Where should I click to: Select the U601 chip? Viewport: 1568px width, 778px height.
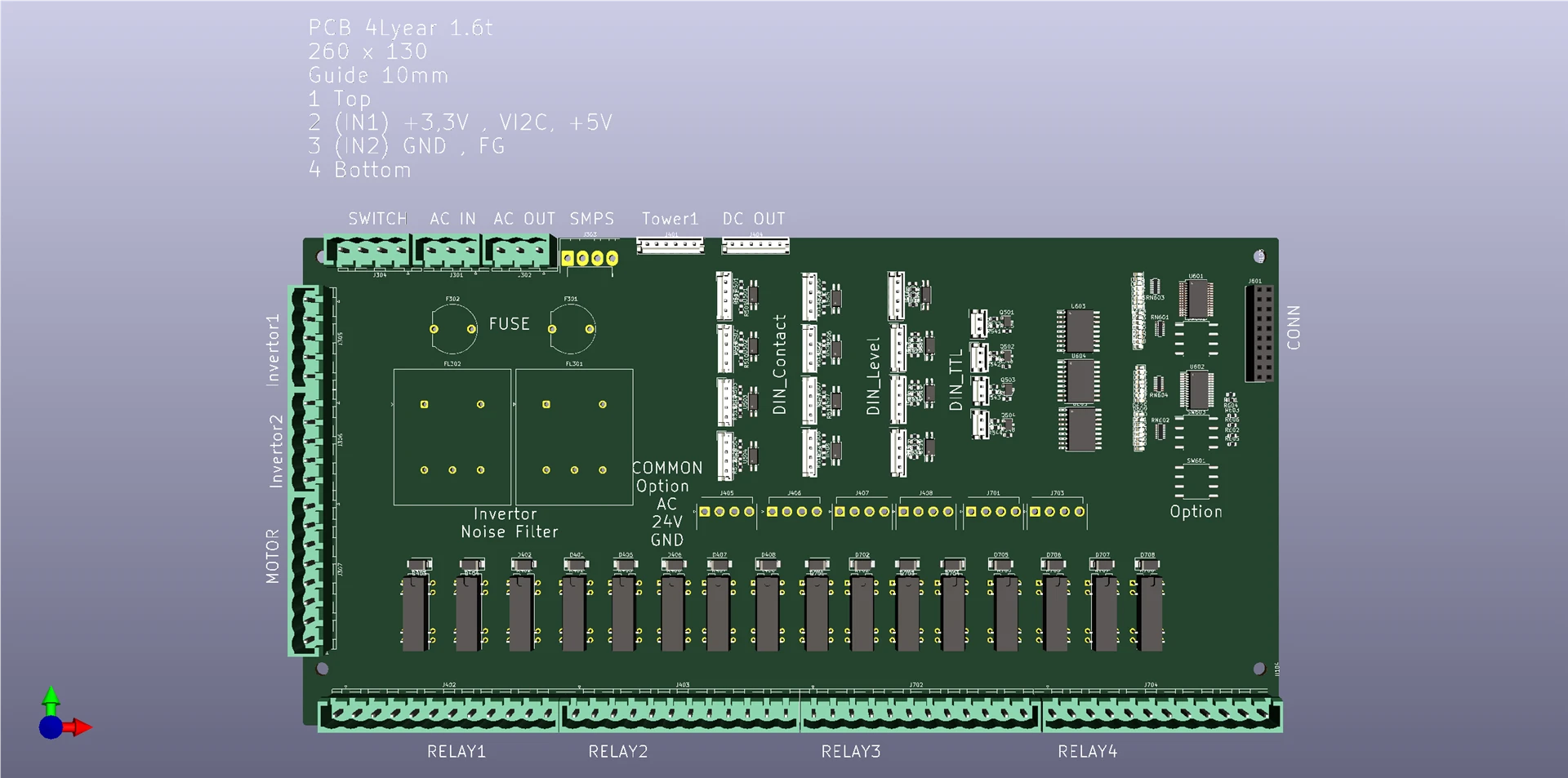[1196, 300]
